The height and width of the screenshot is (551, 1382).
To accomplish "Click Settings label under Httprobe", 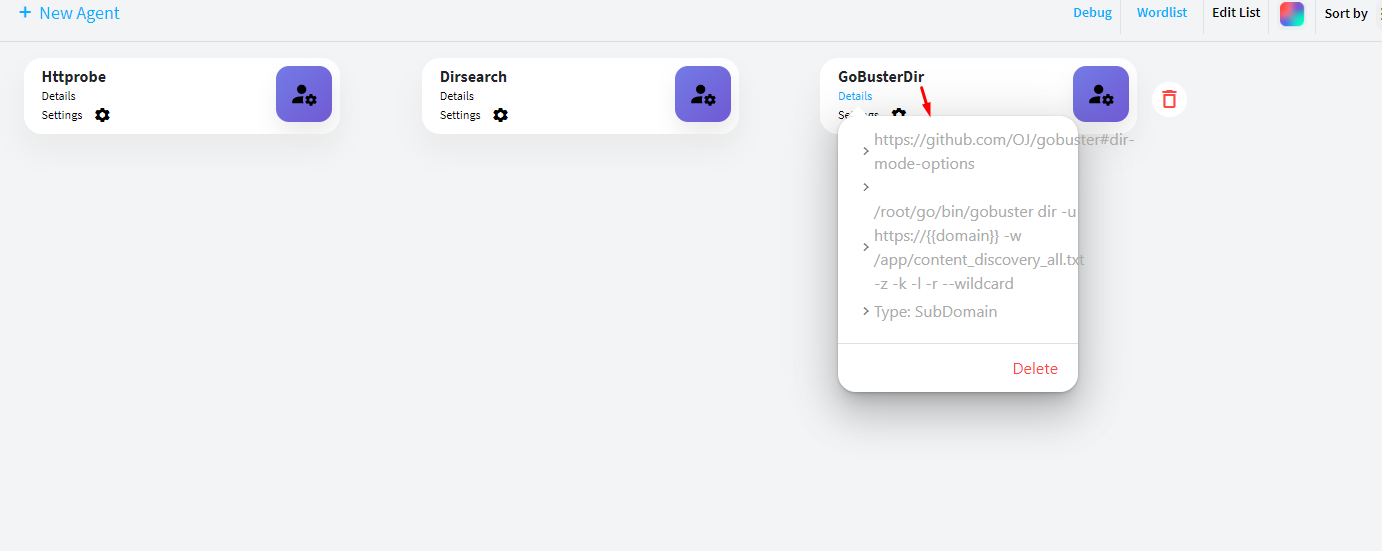I will (62, 115).
